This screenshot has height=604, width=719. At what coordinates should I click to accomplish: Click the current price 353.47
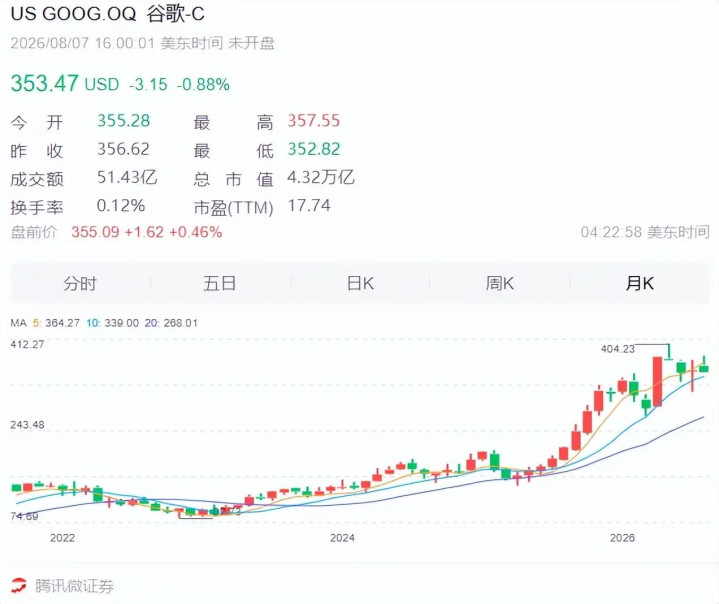[x=44, y=83]
